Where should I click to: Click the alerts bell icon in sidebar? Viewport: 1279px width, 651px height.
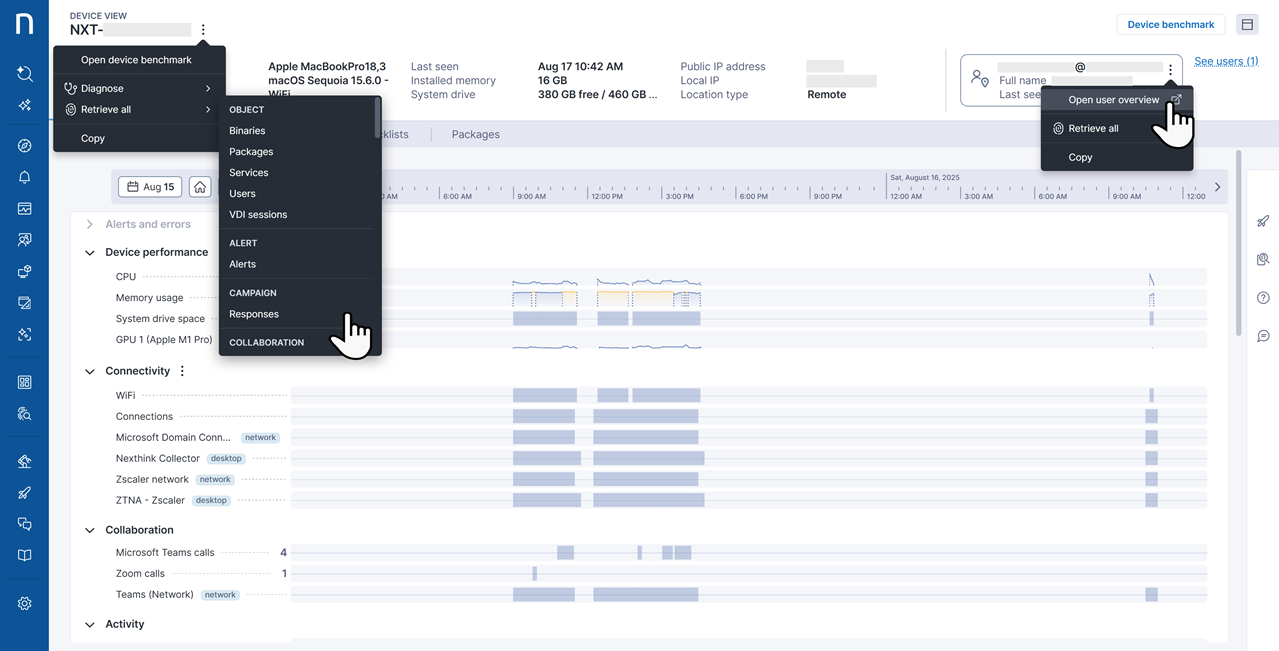(24, 177)
